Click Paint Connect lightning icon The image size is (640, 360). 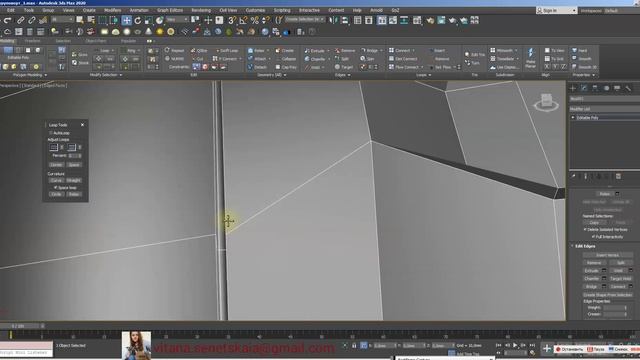click(531, 53)
